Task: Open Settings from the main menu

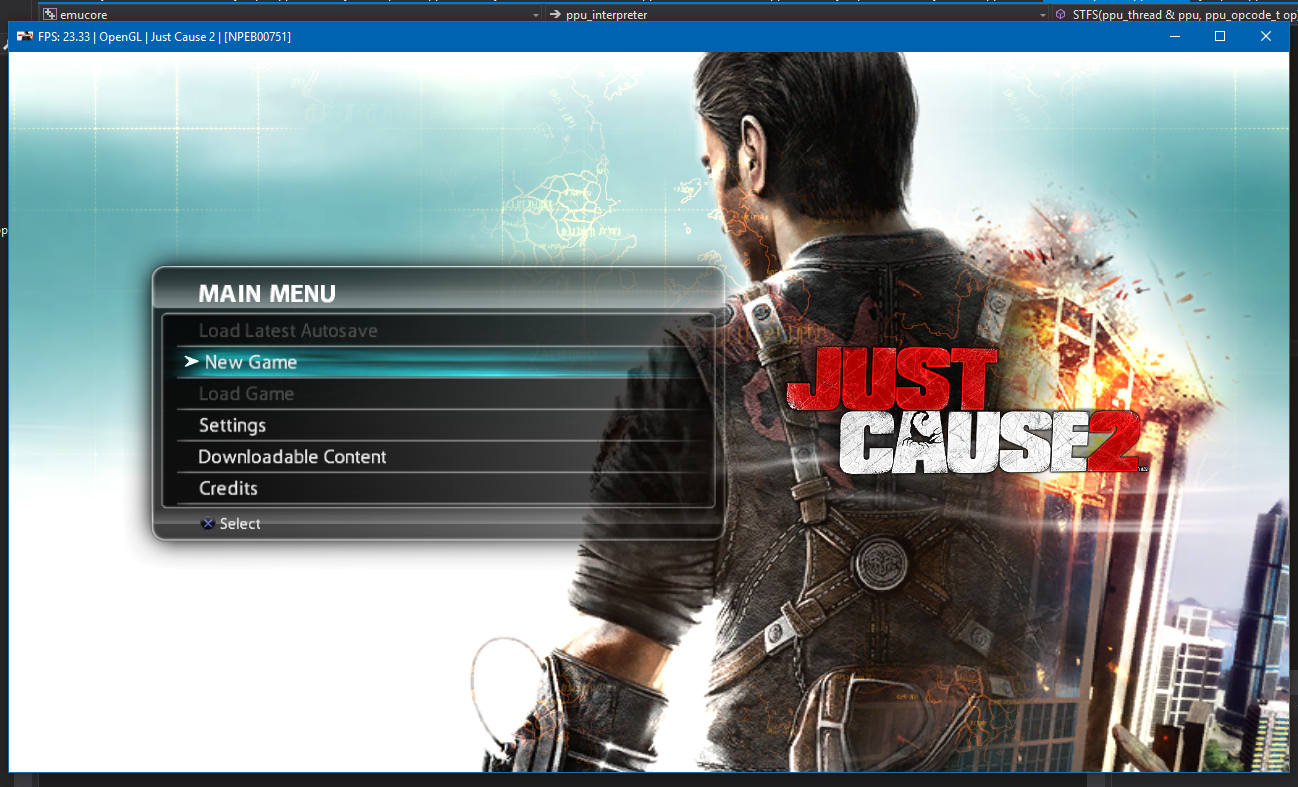Action: point(232,425)
